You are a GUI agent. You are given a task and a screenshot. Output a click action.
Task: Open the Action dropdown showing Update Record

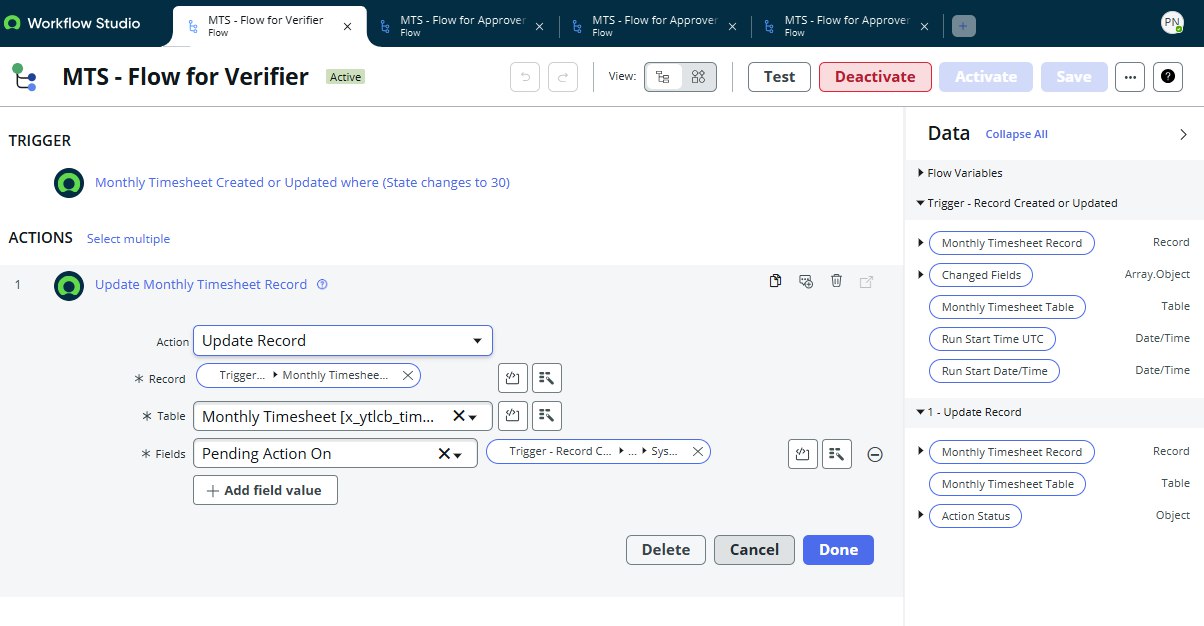(x=342, y=341)
